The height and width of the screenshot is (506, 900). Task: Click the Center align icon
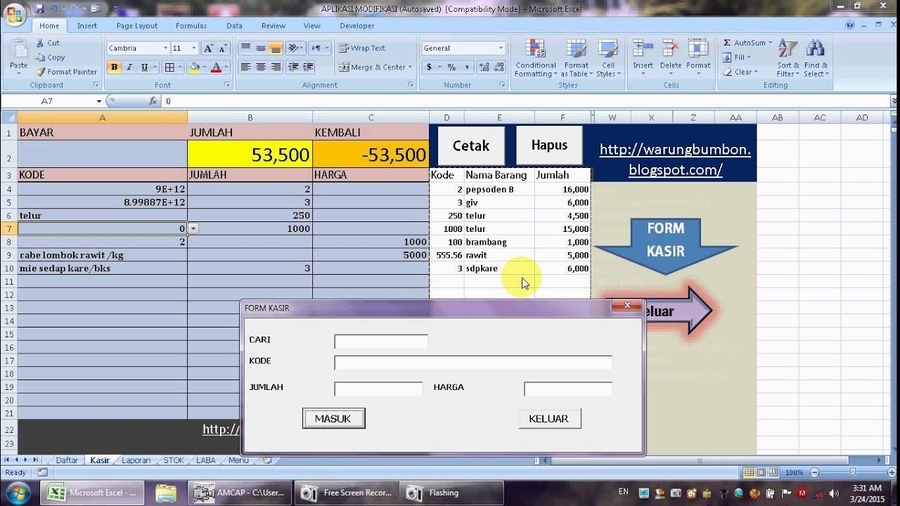pyautogui.click(x=262, y=67)
